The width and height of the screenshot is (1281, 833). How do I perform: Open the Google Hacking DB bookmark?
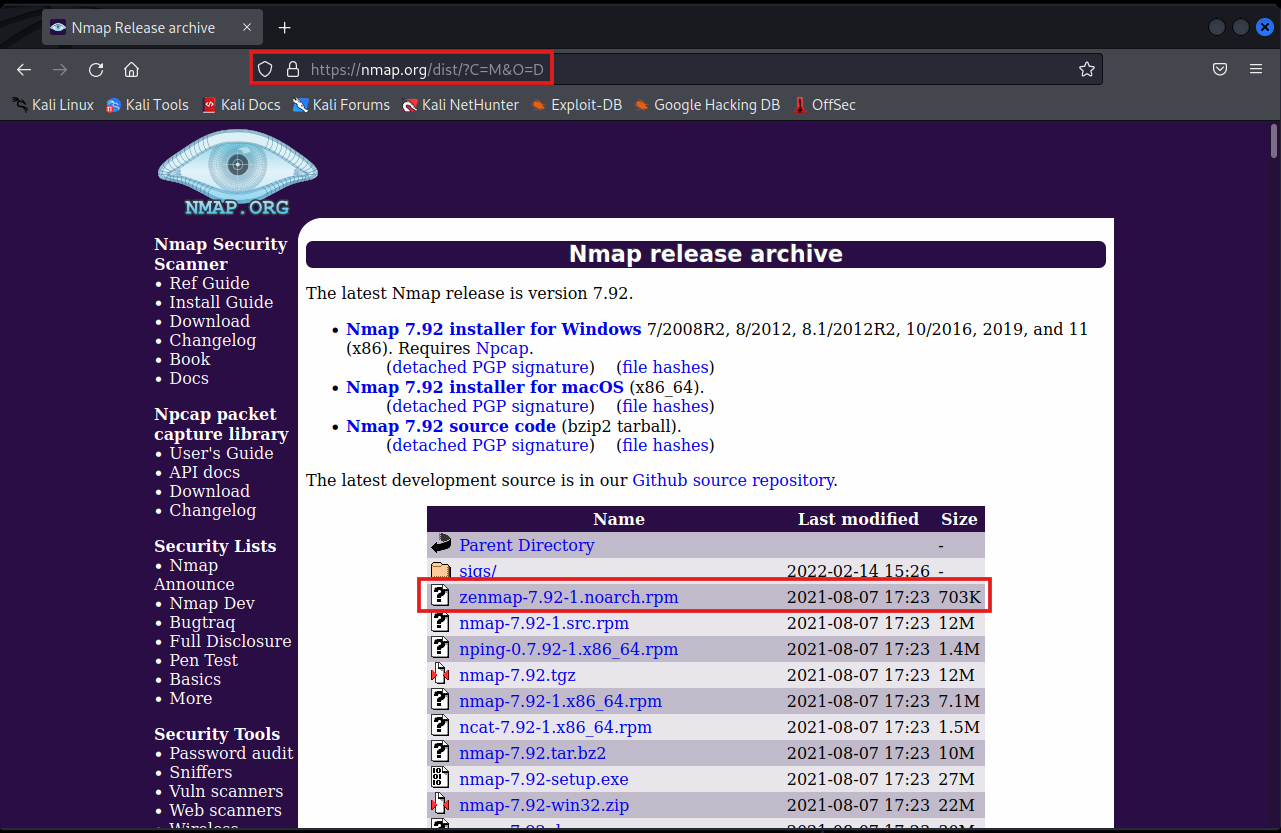click(x=707, y=104)
